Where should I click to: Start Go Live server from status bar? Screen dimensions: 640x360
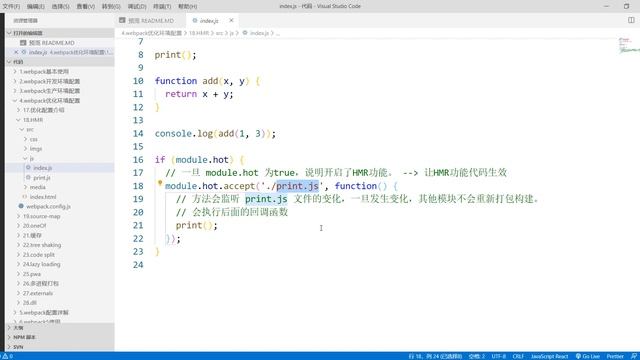587,356
